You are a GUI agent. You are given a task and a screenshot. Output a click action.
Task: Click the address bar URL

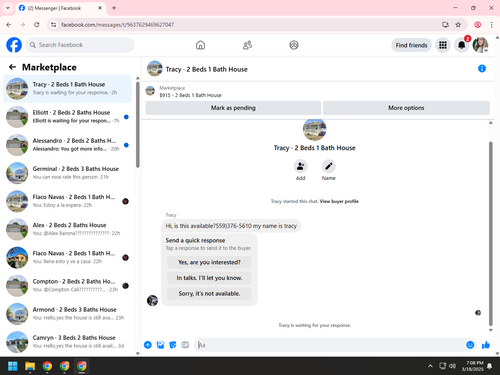coord(117,25)
